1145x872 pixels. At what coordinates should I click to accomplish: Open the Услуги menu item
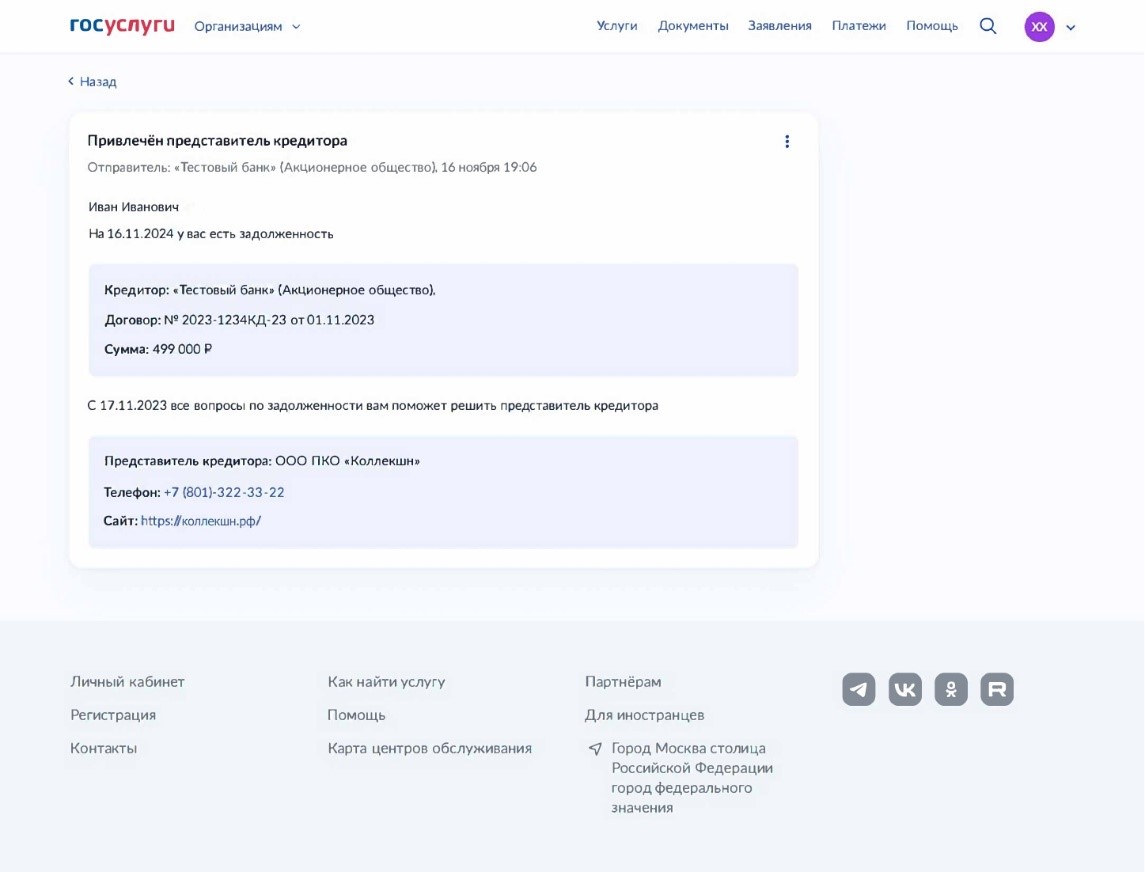click(617, 26)
